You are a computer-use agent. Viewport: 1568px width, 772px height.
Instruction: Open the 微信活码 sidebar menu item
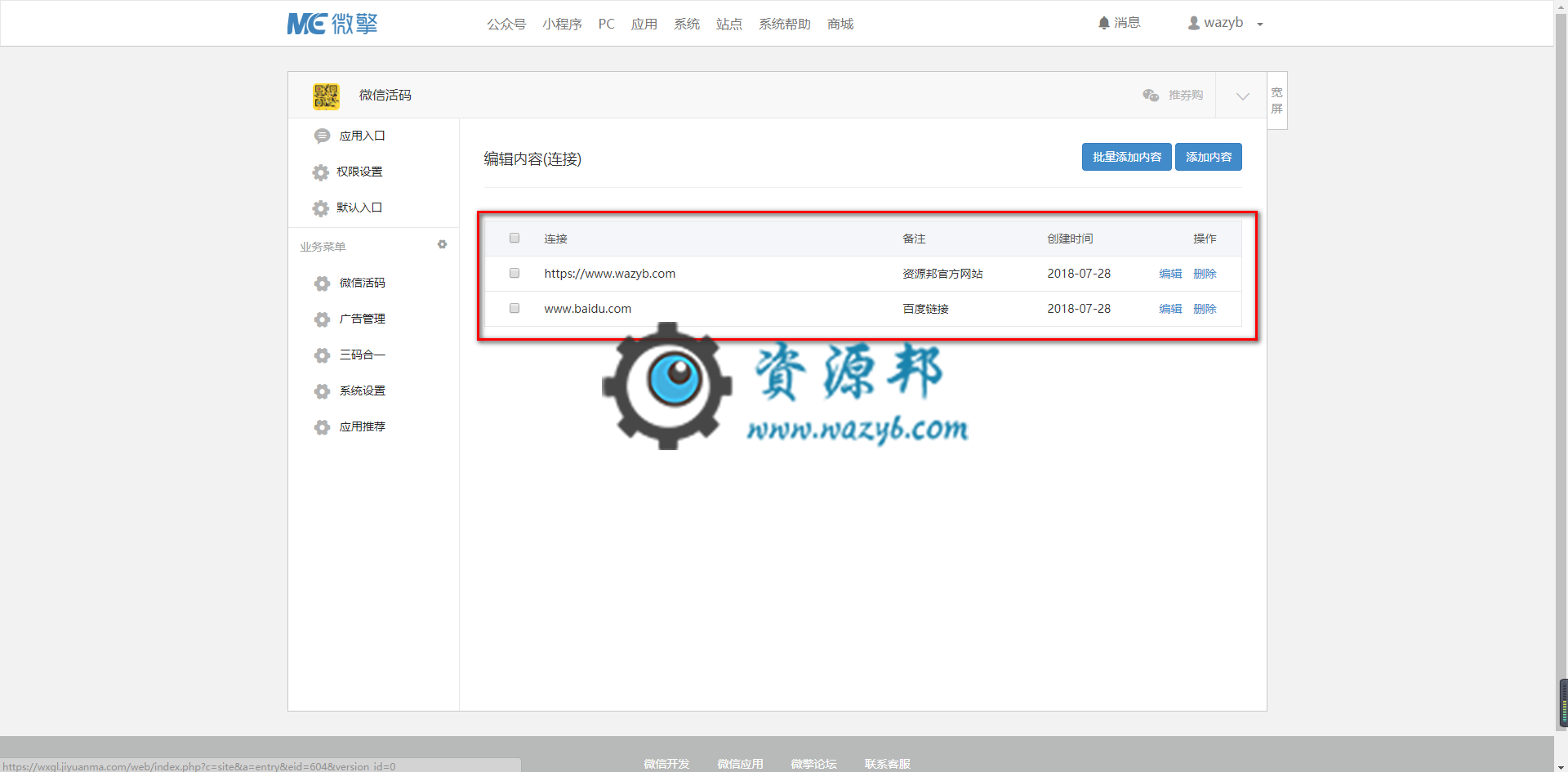pos(362,283)
